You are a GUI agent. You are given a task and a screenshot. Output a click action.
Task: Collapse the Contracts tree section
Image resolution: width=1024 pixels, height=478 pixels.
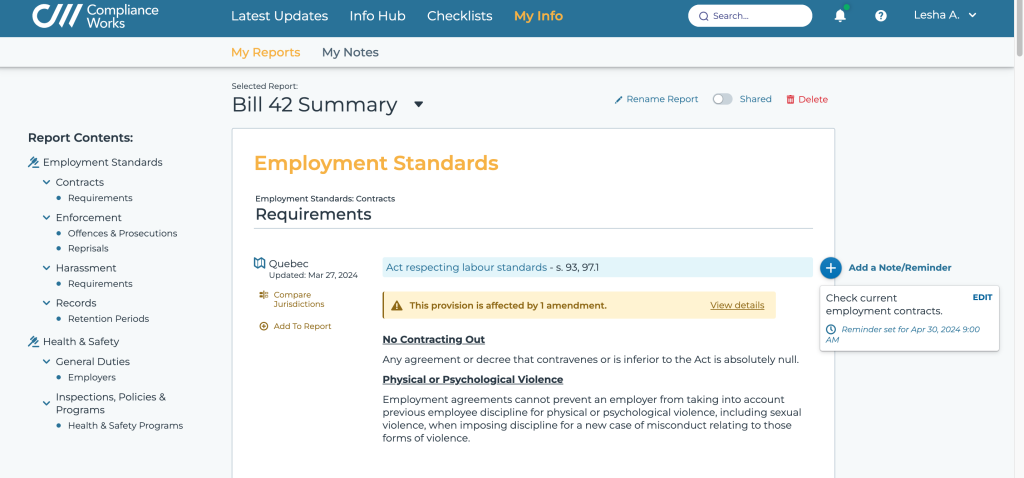(46, 182)
